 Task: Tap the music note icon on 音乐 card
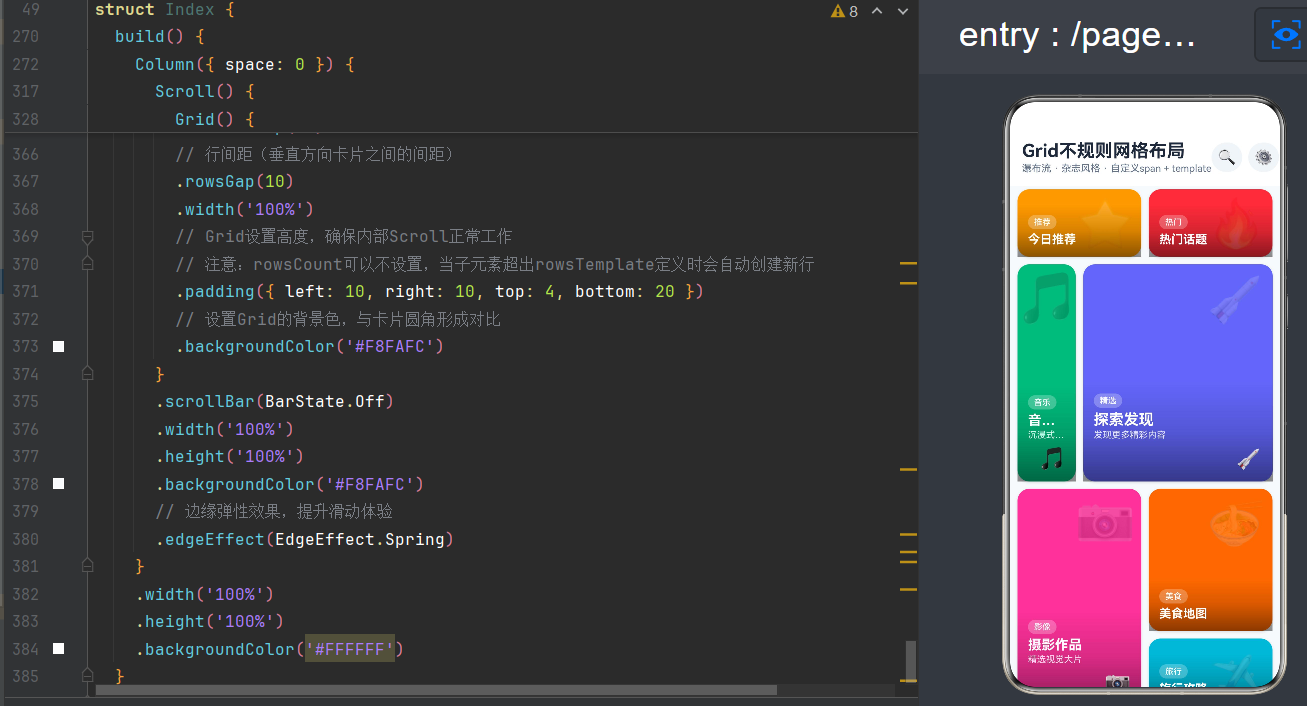point(1051,458)
